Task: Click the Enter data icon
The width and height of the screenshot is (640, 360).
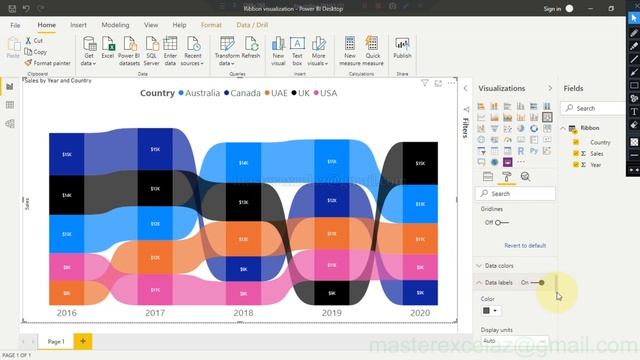Action: pos(170,44)
